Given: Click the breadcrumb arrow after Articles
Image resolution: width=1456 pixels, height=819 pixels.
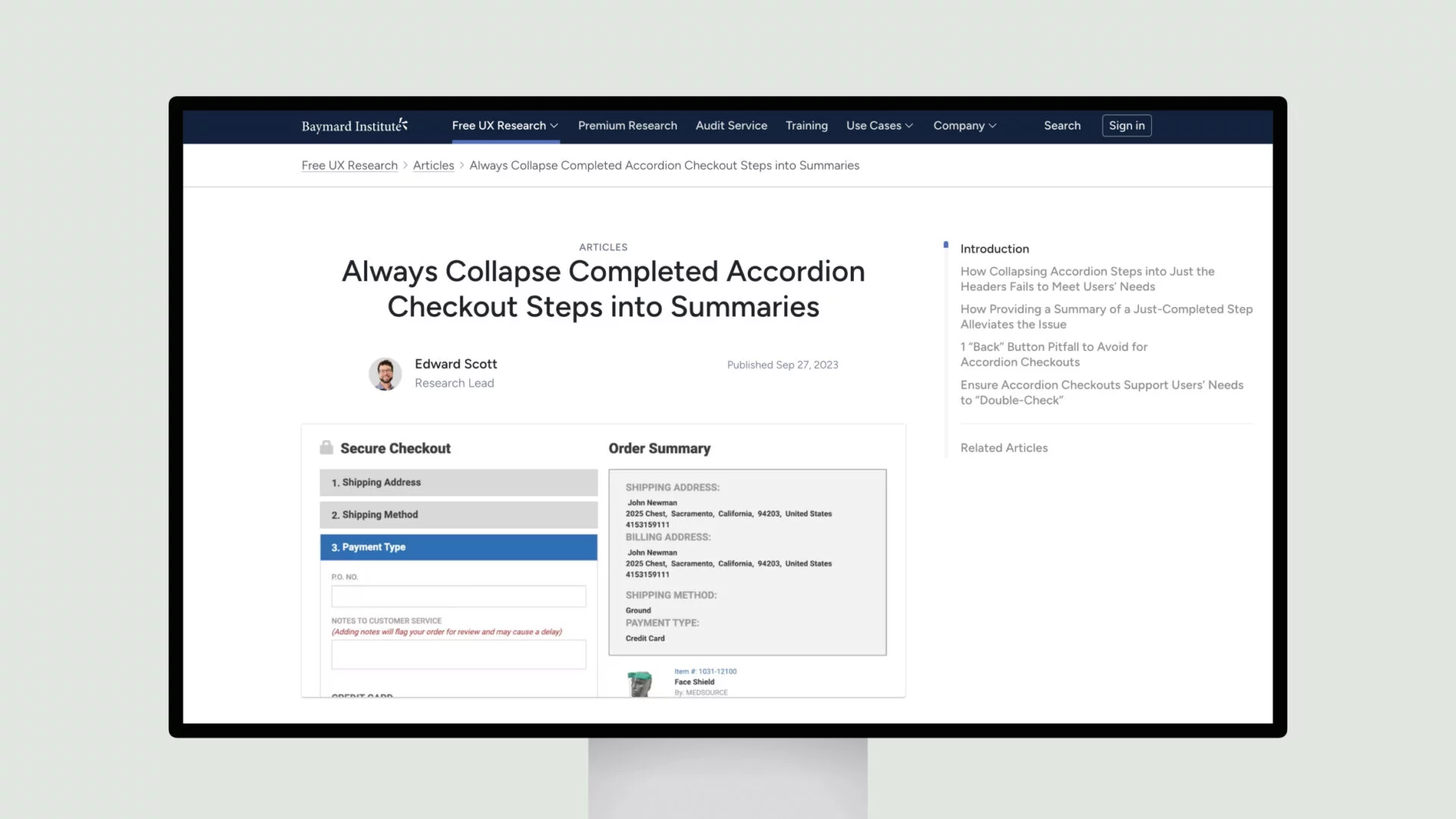Looking at the screenshot, I should click(x=461, y=165).
